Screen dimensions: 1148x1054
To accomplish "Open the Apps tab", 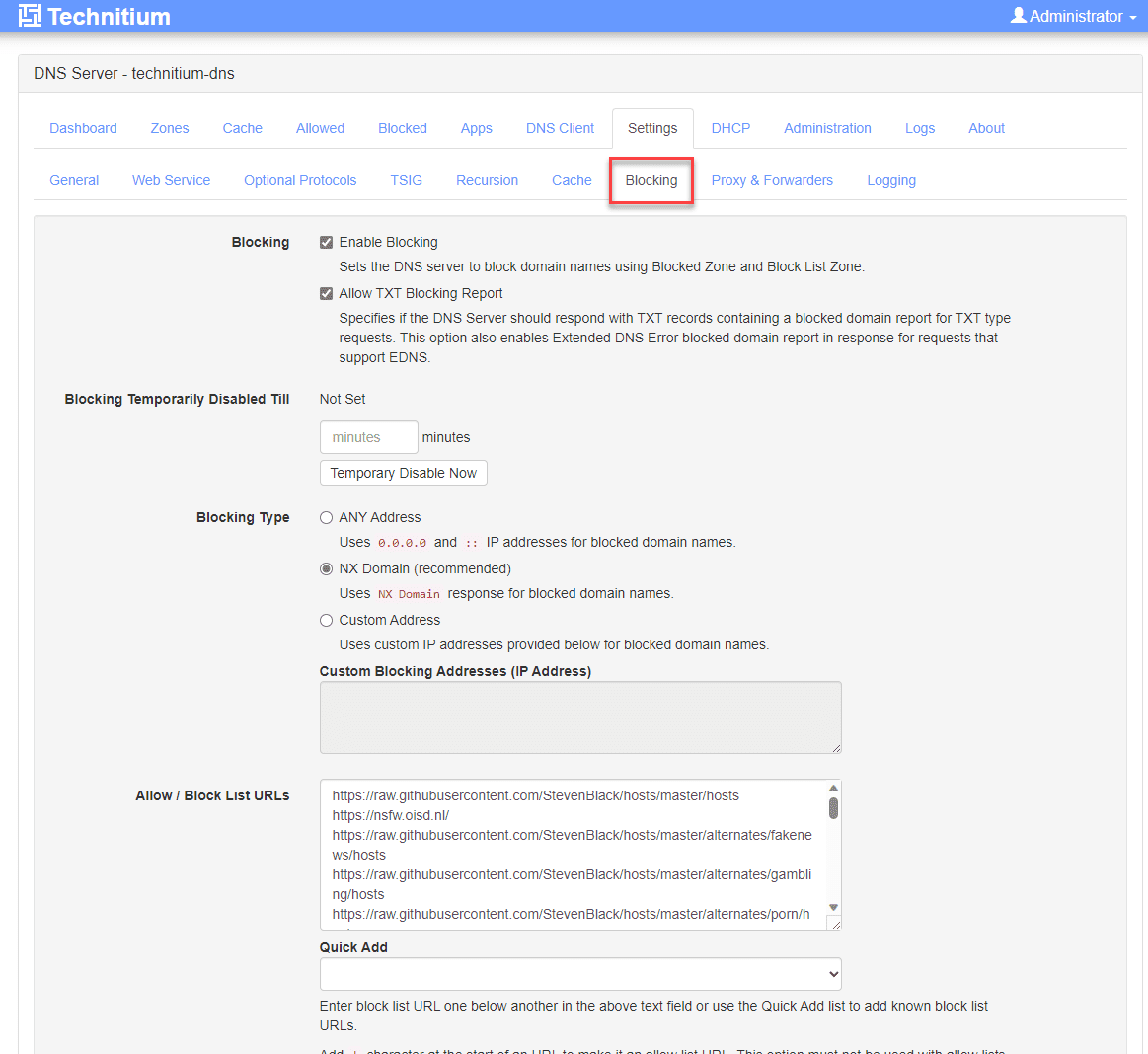I will [476, 129].
